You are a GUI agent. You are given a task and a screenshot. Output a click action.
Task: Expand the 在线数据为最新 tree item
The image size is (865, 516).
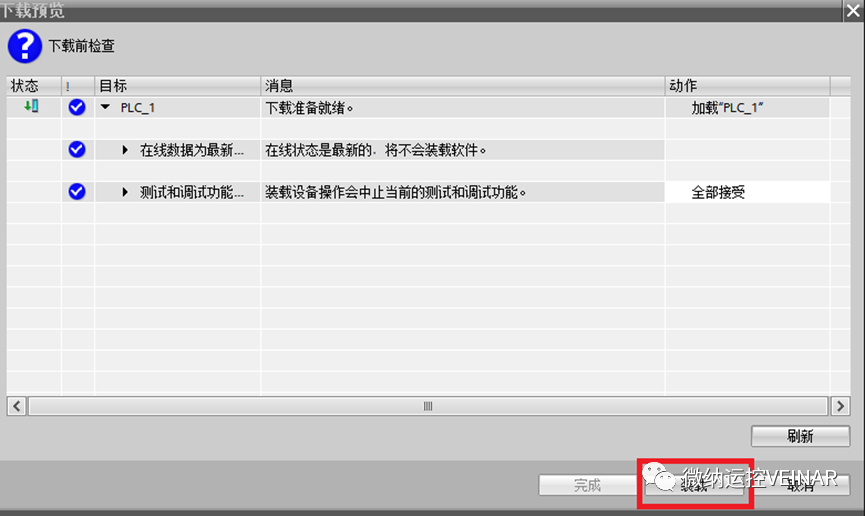(126, 150)
